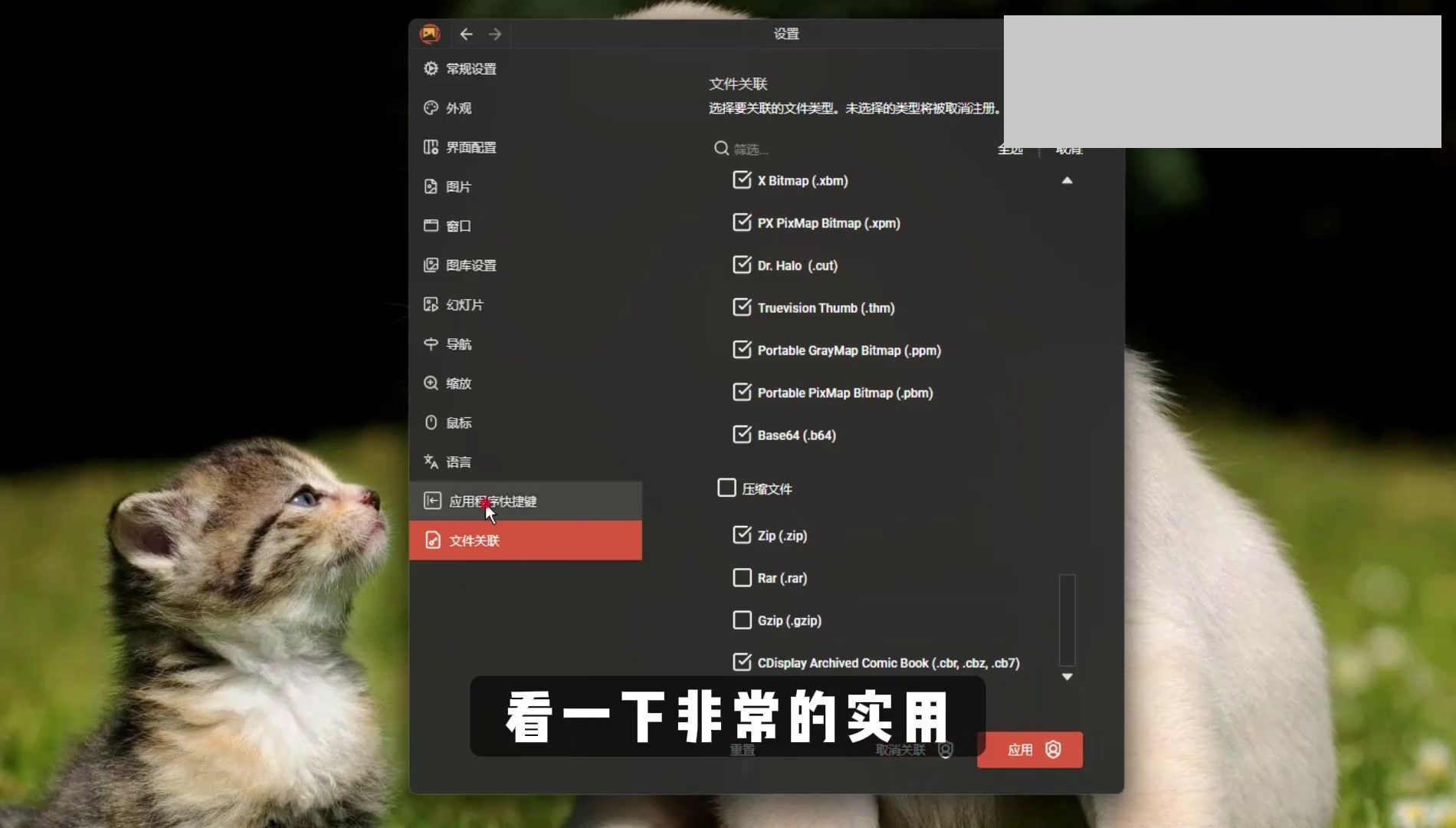This screenshot has width=1456, height=828.
Task: Click the back arrow in title bar
Action: click(466, 34)
